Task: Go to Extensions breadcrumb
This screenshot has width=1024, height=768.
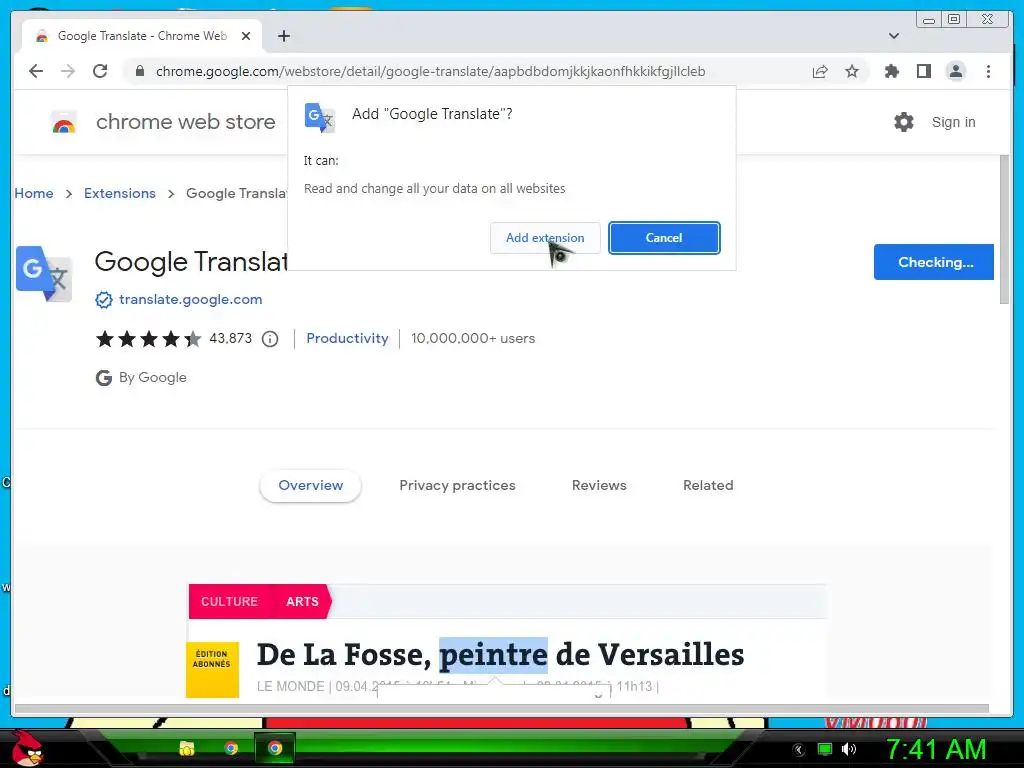Action: pos(120,193)
